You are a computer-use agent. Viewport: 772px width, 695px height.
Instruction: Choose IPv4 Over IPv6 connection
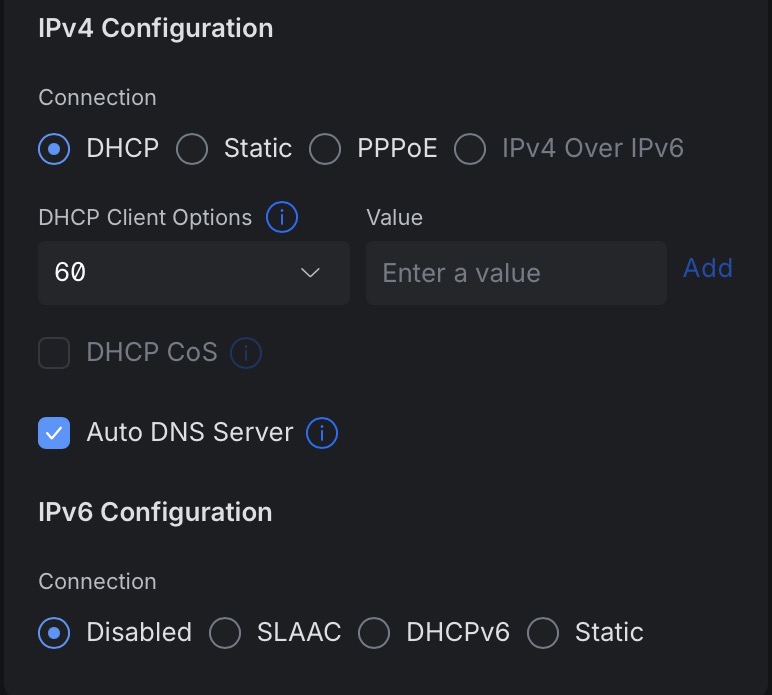click(470, 149)
